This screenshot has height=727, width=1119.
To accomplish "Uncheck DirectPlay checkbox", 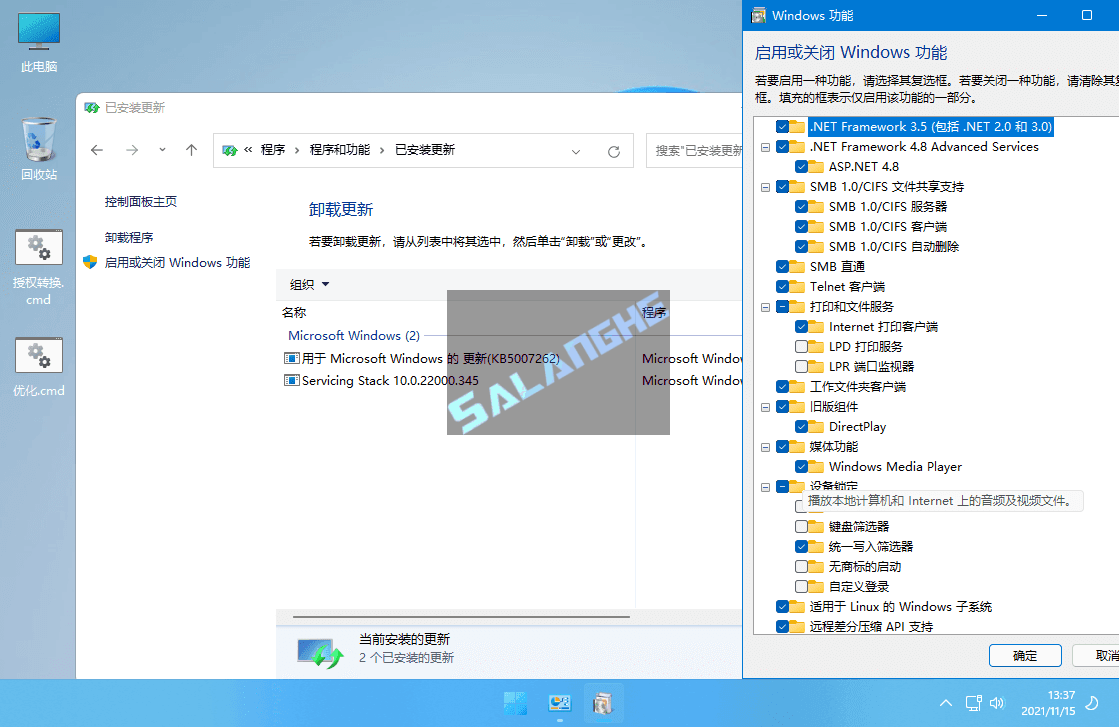I will 801,427.
